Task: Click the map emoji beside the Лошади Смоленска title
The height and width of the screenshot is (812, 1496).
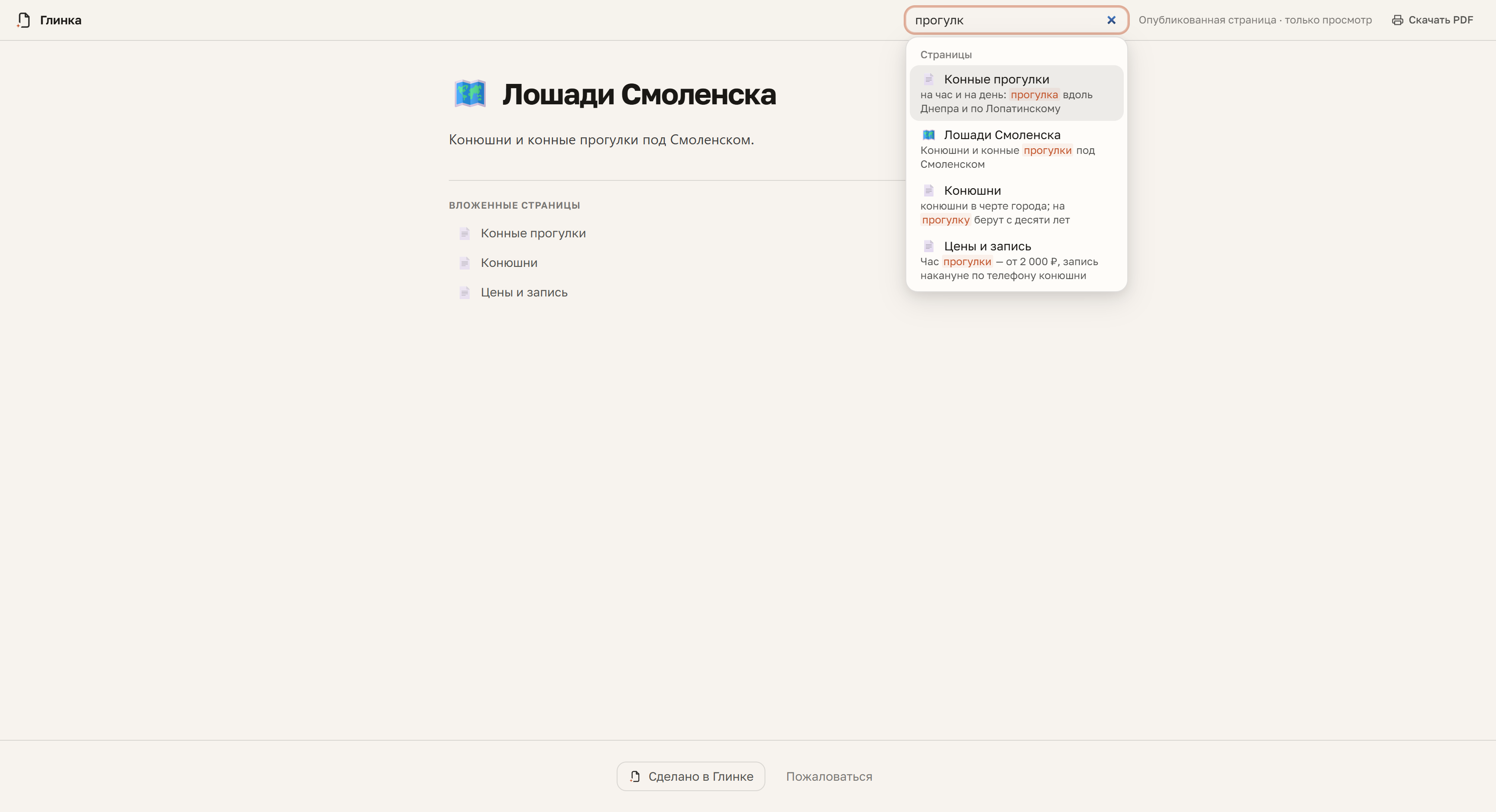Action: coord(470,93)
